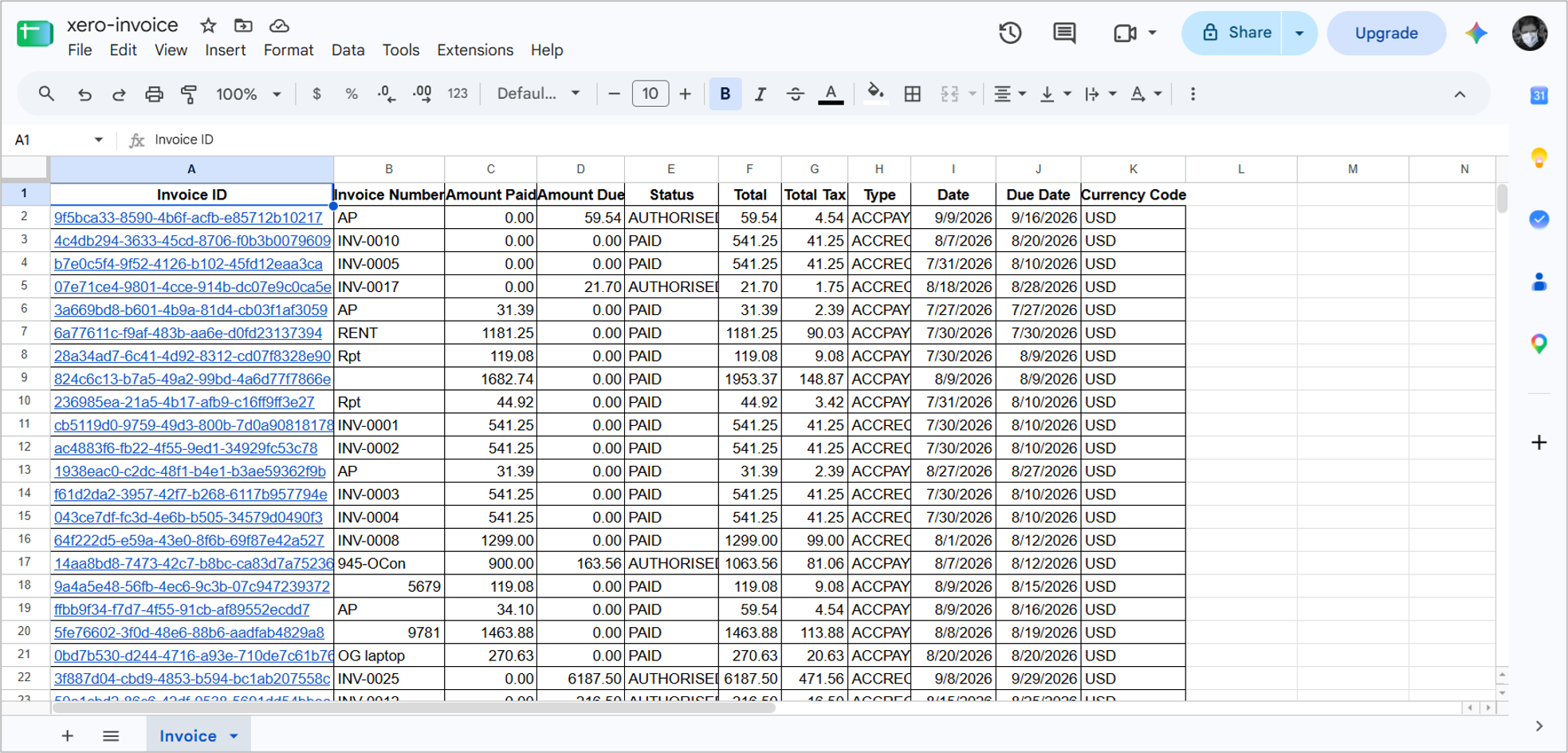Select the Invoice sheet tab
This screenshot has height=753, width=1568.
tap(198, 735)
